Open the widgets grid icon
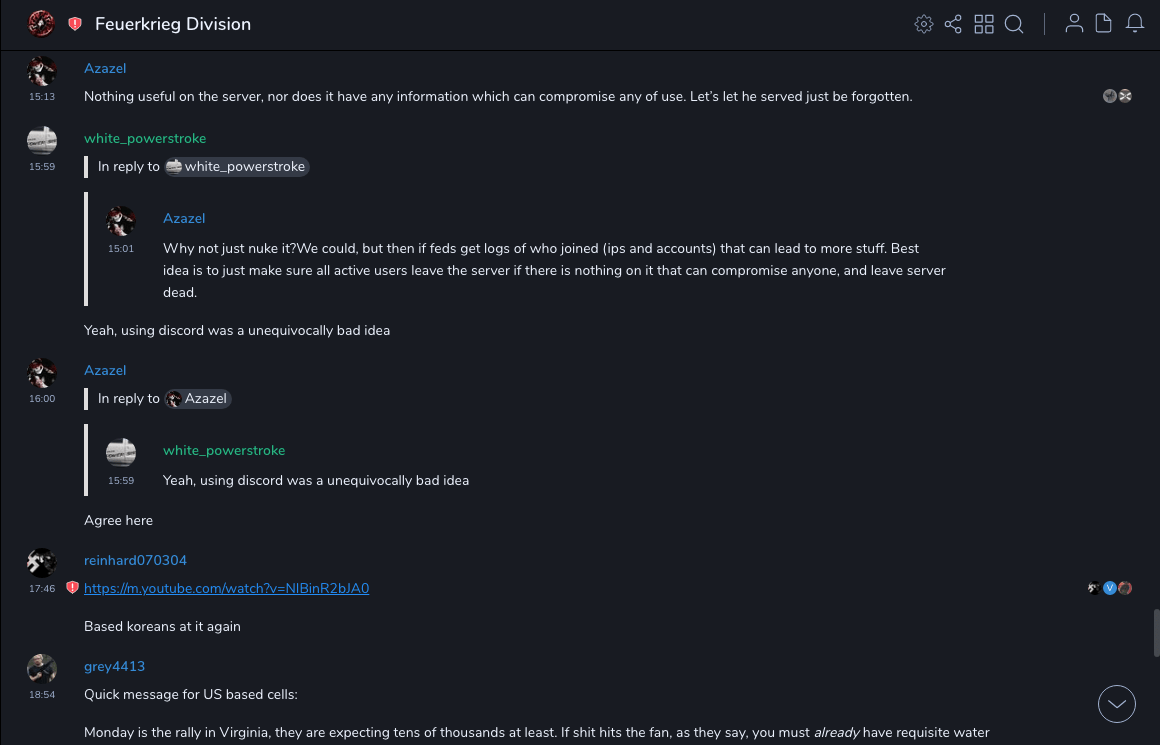The image size is (1160, 745). coord(984,24)
